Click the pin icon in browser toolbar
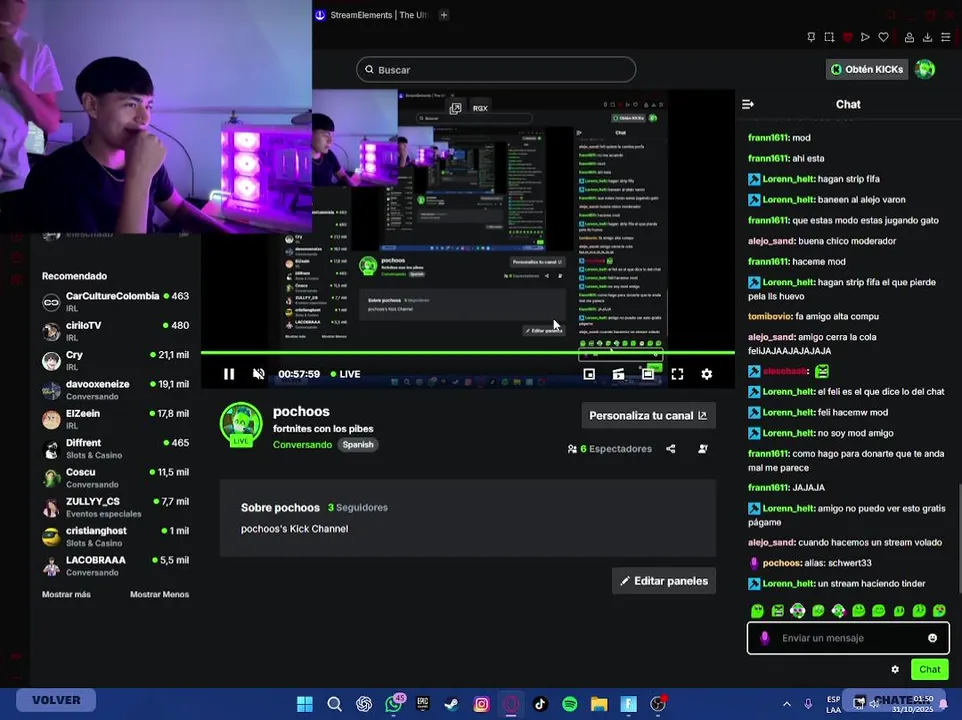The width and height of the screenshot is (962, 720). 811,37
